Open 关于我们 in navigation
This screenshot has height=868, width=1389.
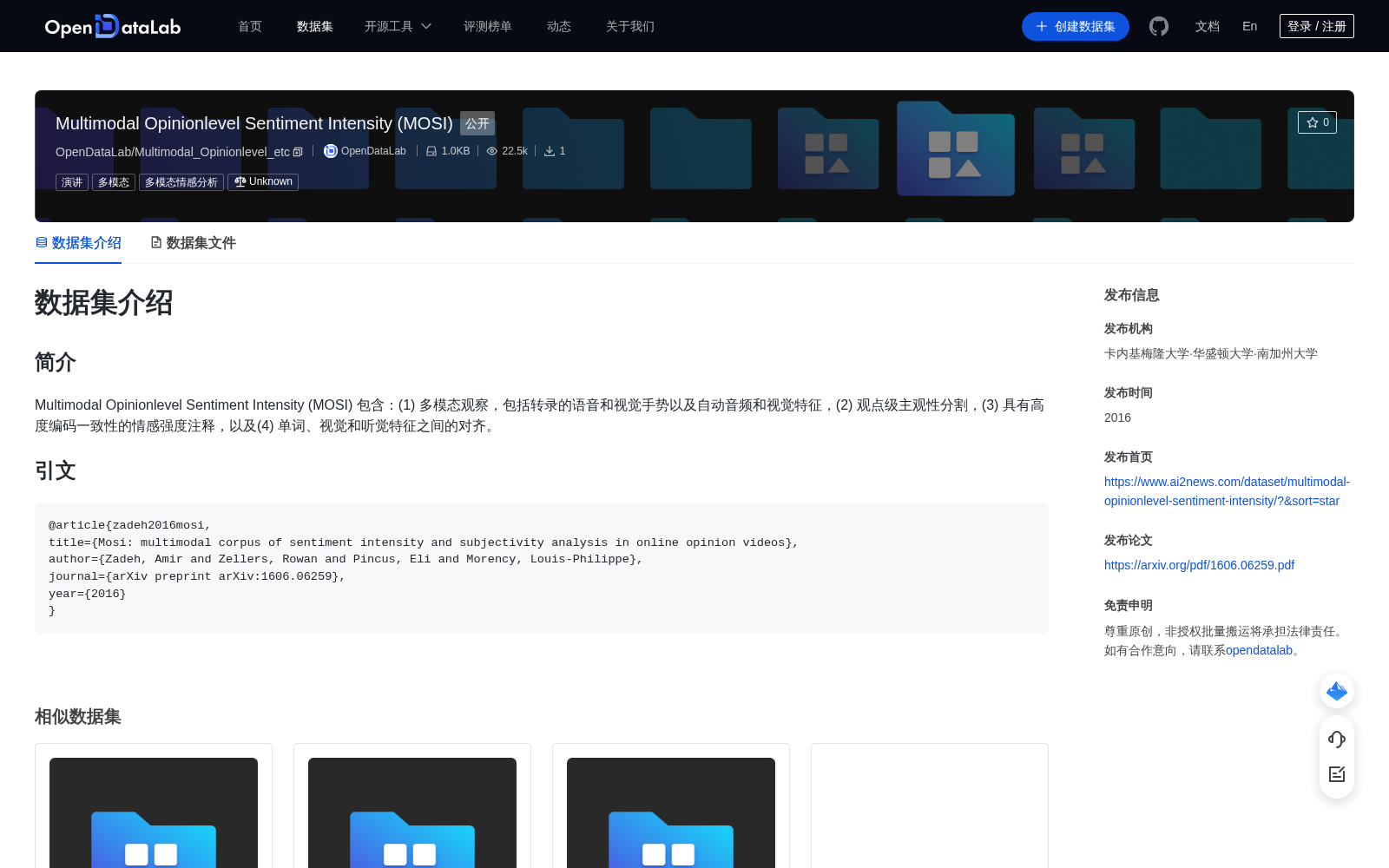[x=630, y=26]
